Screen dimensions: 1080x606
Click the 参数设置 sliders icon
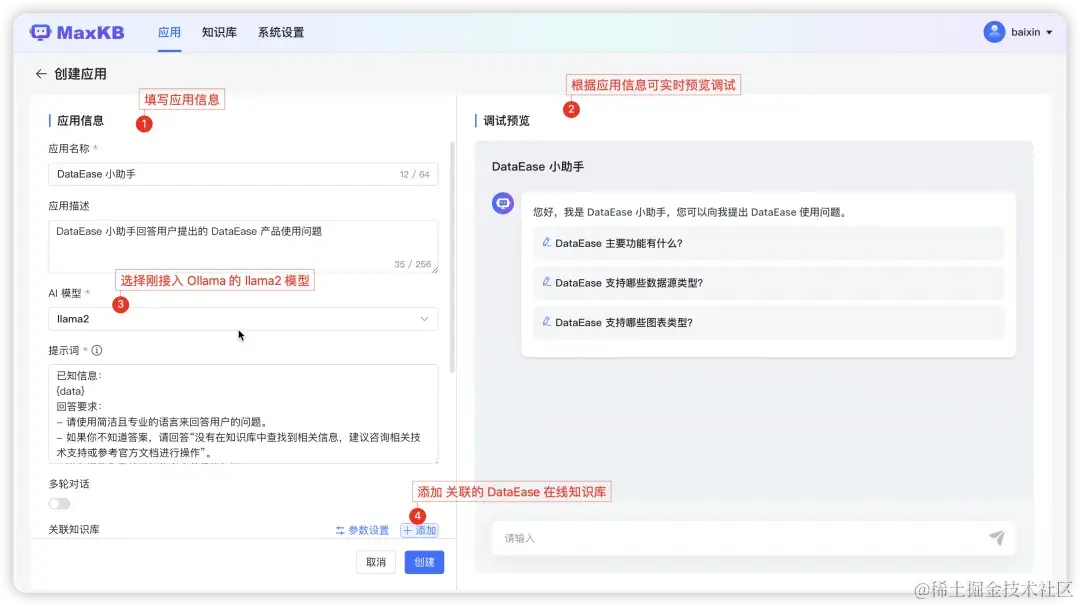[x=340, y=530]
